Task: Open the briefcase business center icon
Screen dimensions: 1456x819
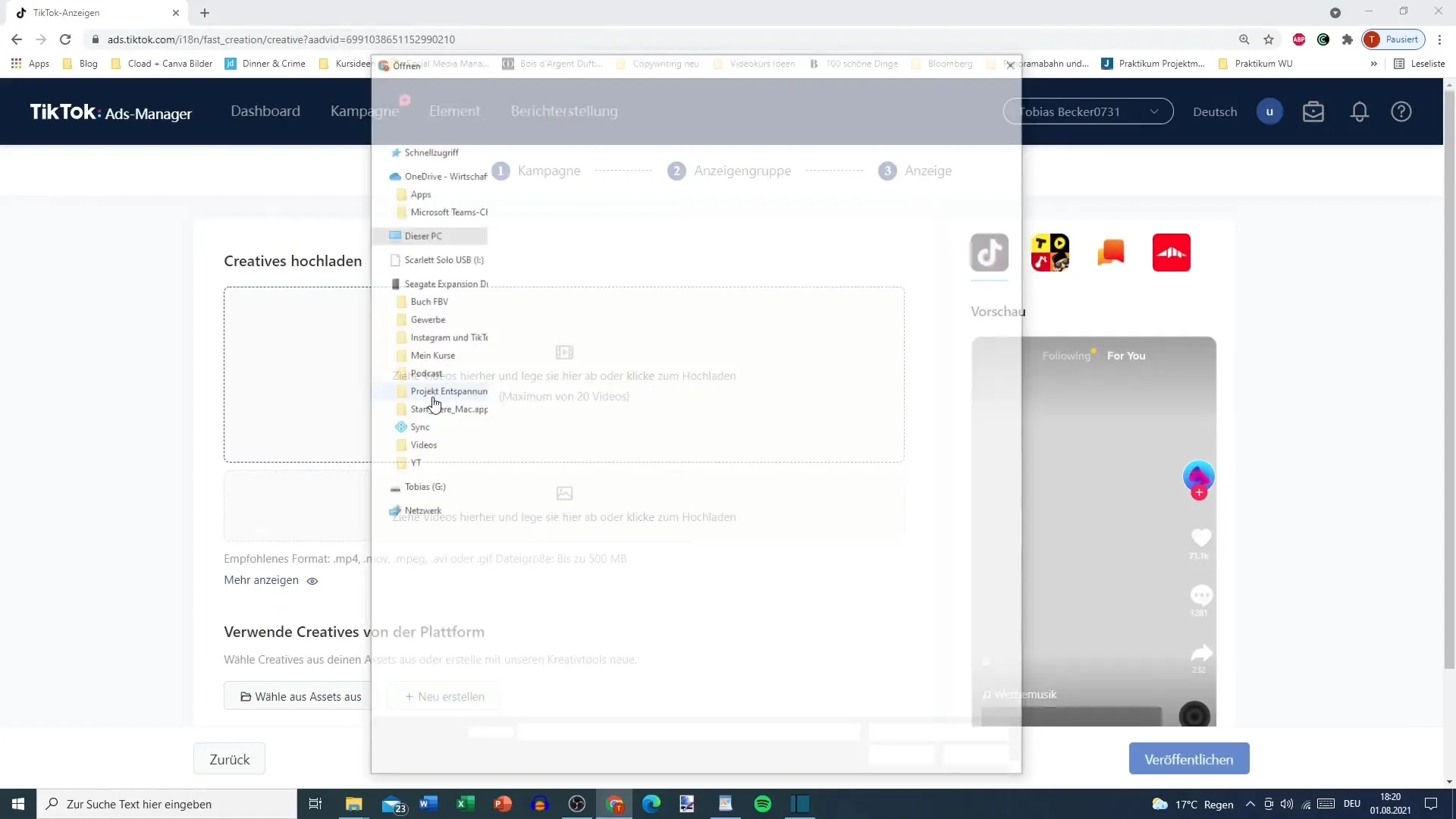Action: 1313,111
